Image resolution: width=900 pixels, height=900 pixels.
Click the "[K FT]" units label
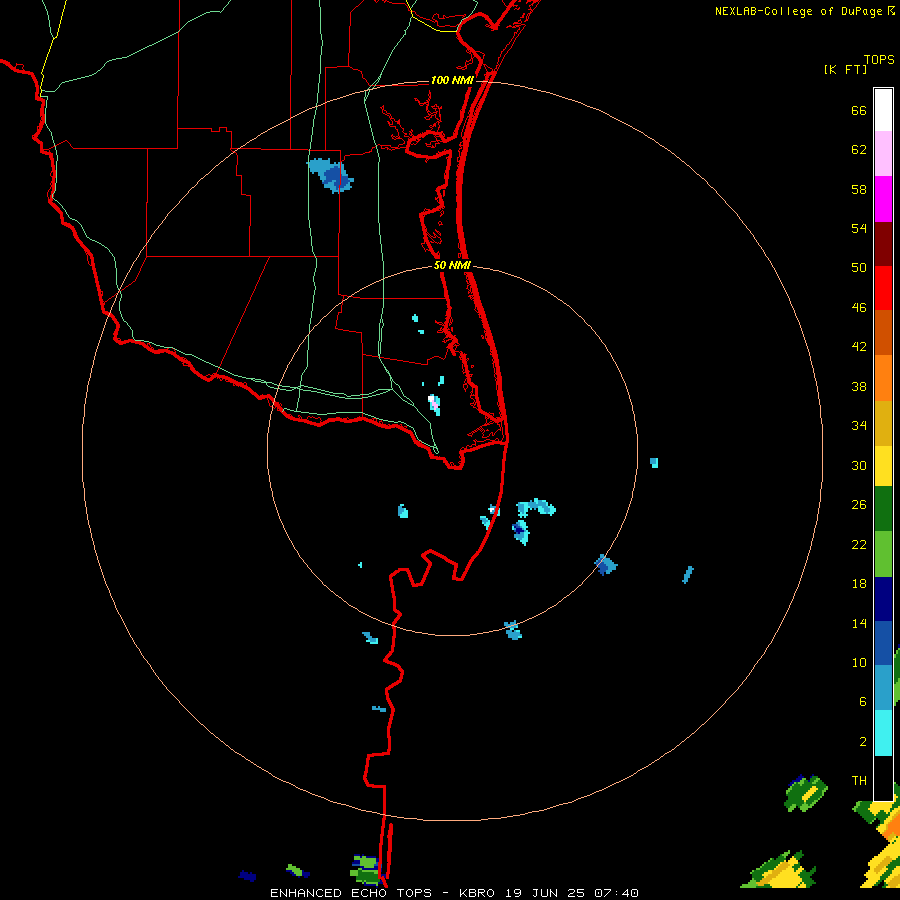(x=845, y=69)
